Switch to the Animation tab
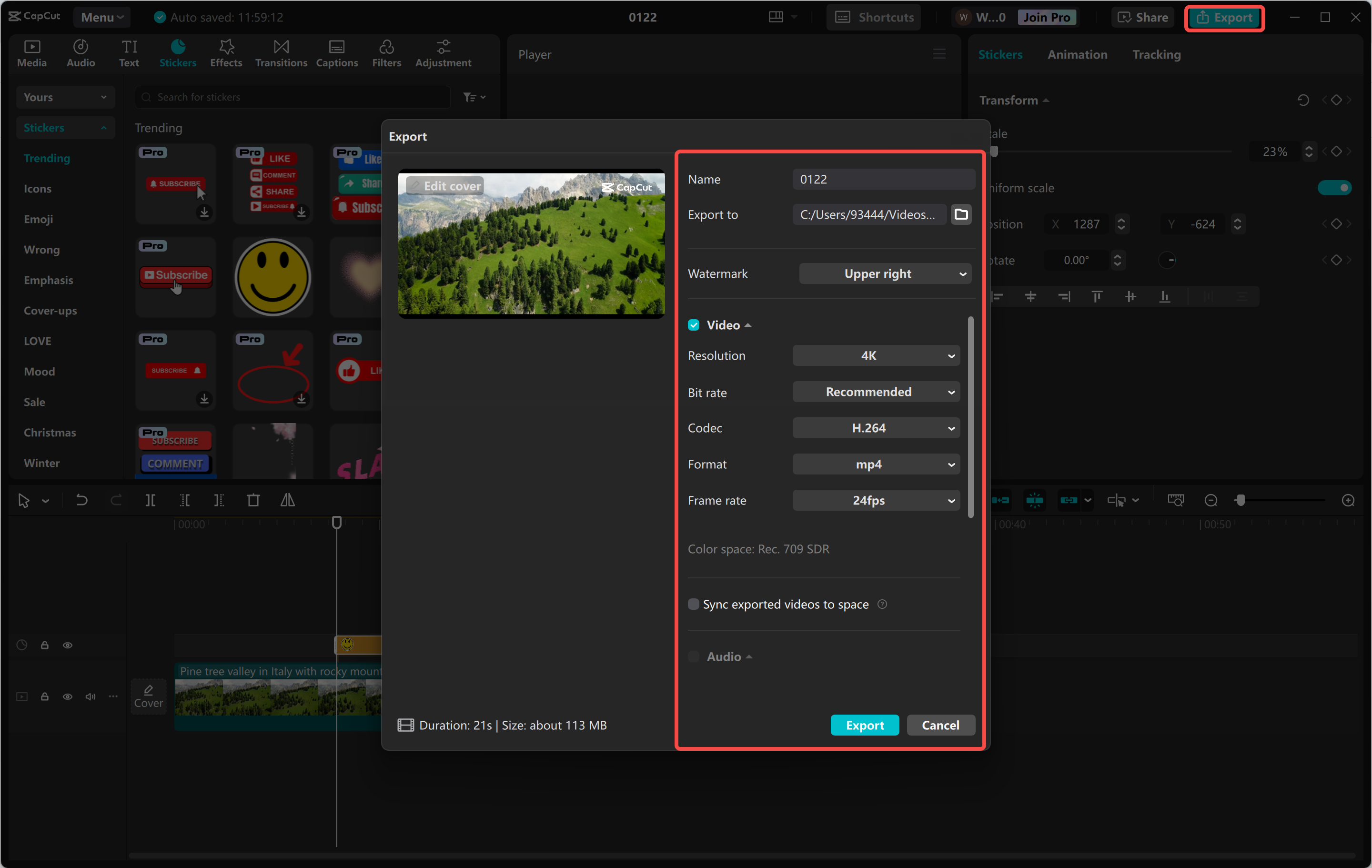Viewport: 1372px width, 868px height. (1077, 55)
